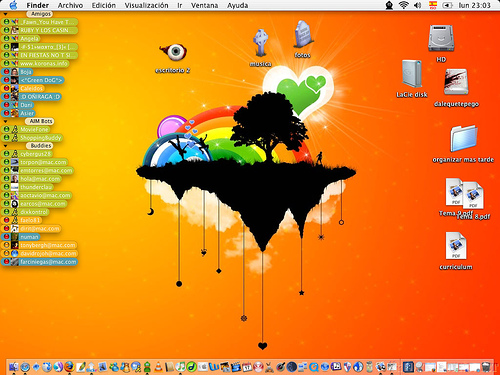The height and width of the screenshot is (375, 500).
Task: Collapse the Amigos buddy group
Action: (5, 14)
